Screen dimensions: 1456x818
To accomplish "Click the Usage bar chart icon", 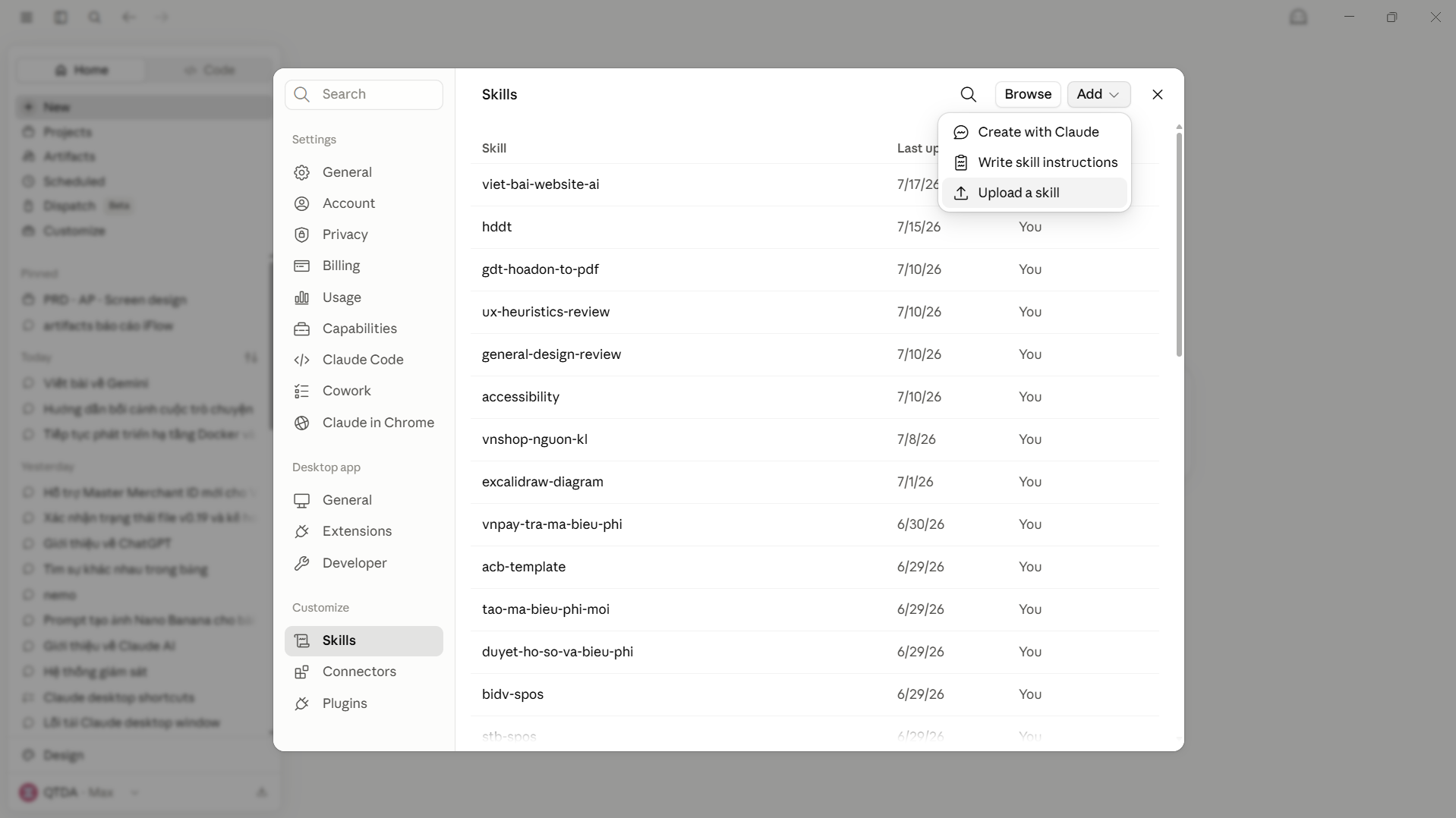I will tap(302, 297).
